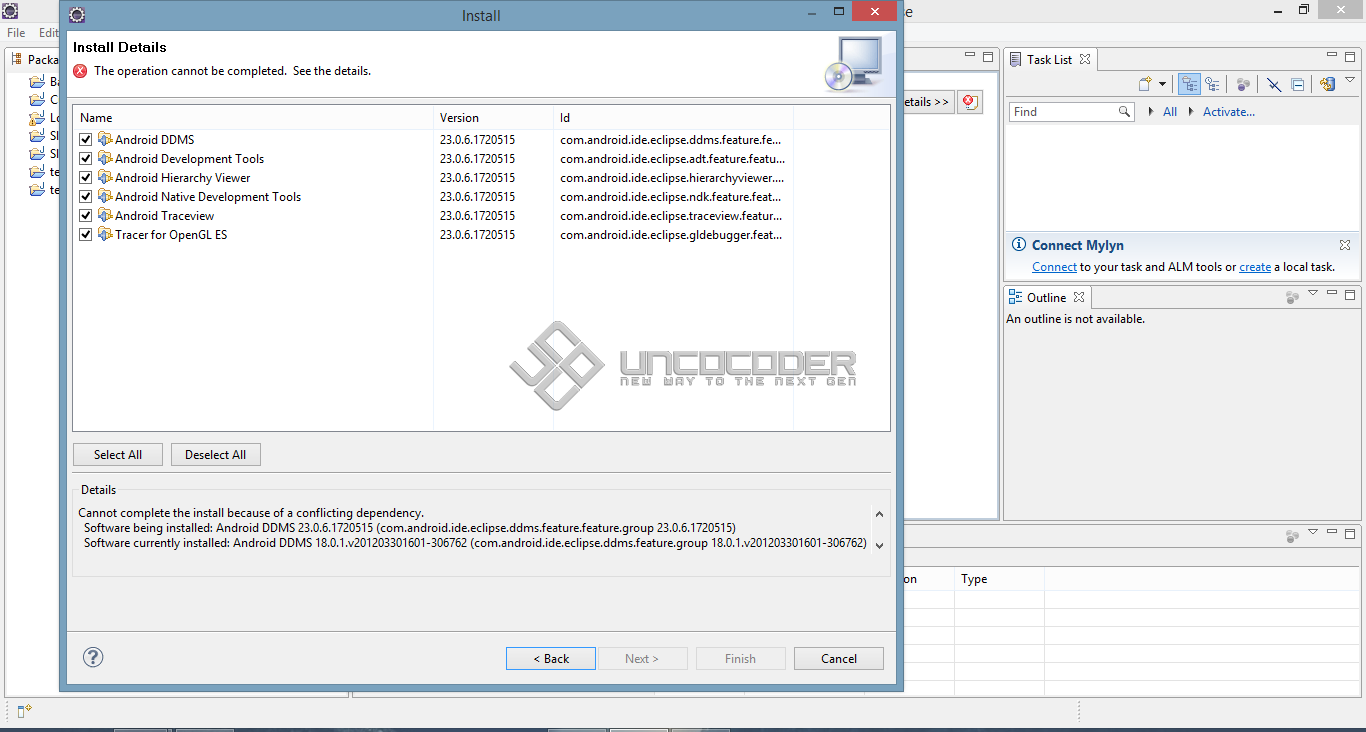
Task: Click the status bar icon at bottom left
Action: click(x=24, y=710)
